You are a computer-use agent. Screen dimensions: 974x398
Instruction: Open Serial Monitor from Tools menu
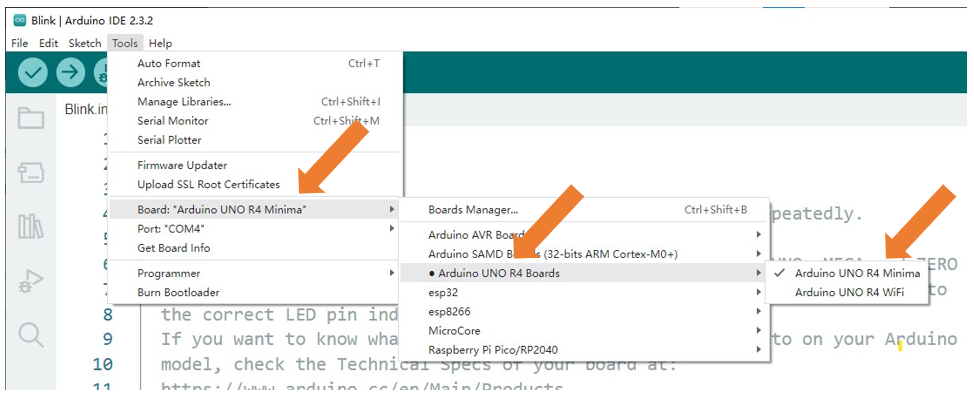255,121
